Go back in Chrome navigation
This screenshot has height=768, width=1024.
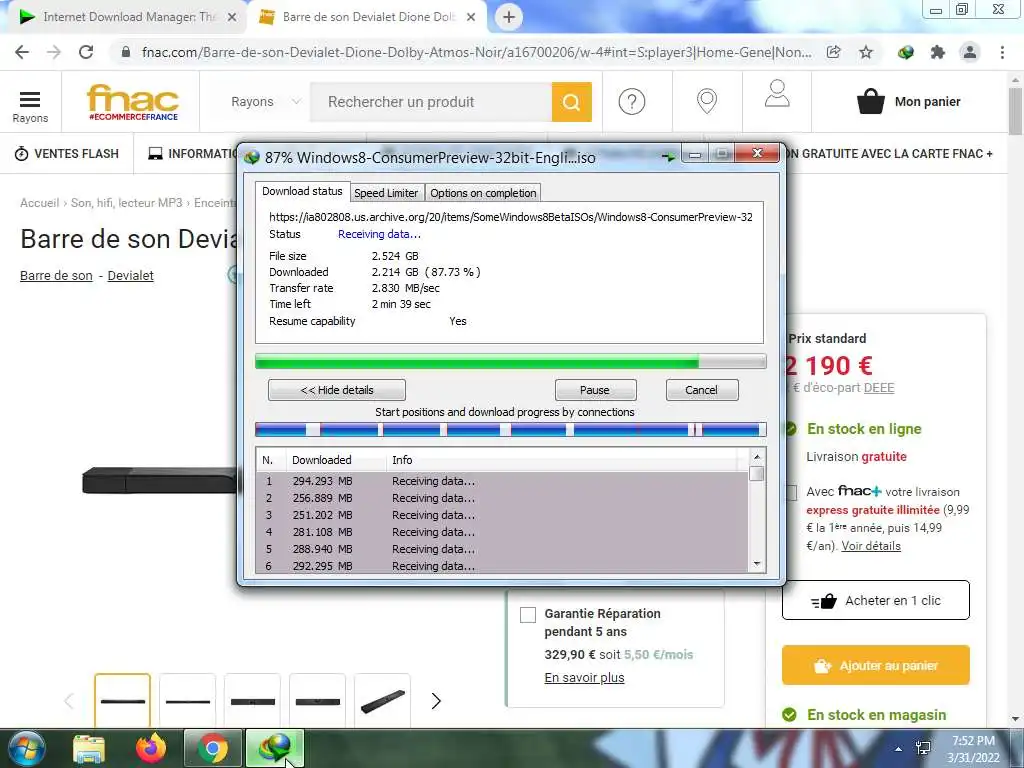(x=22, y=52)
